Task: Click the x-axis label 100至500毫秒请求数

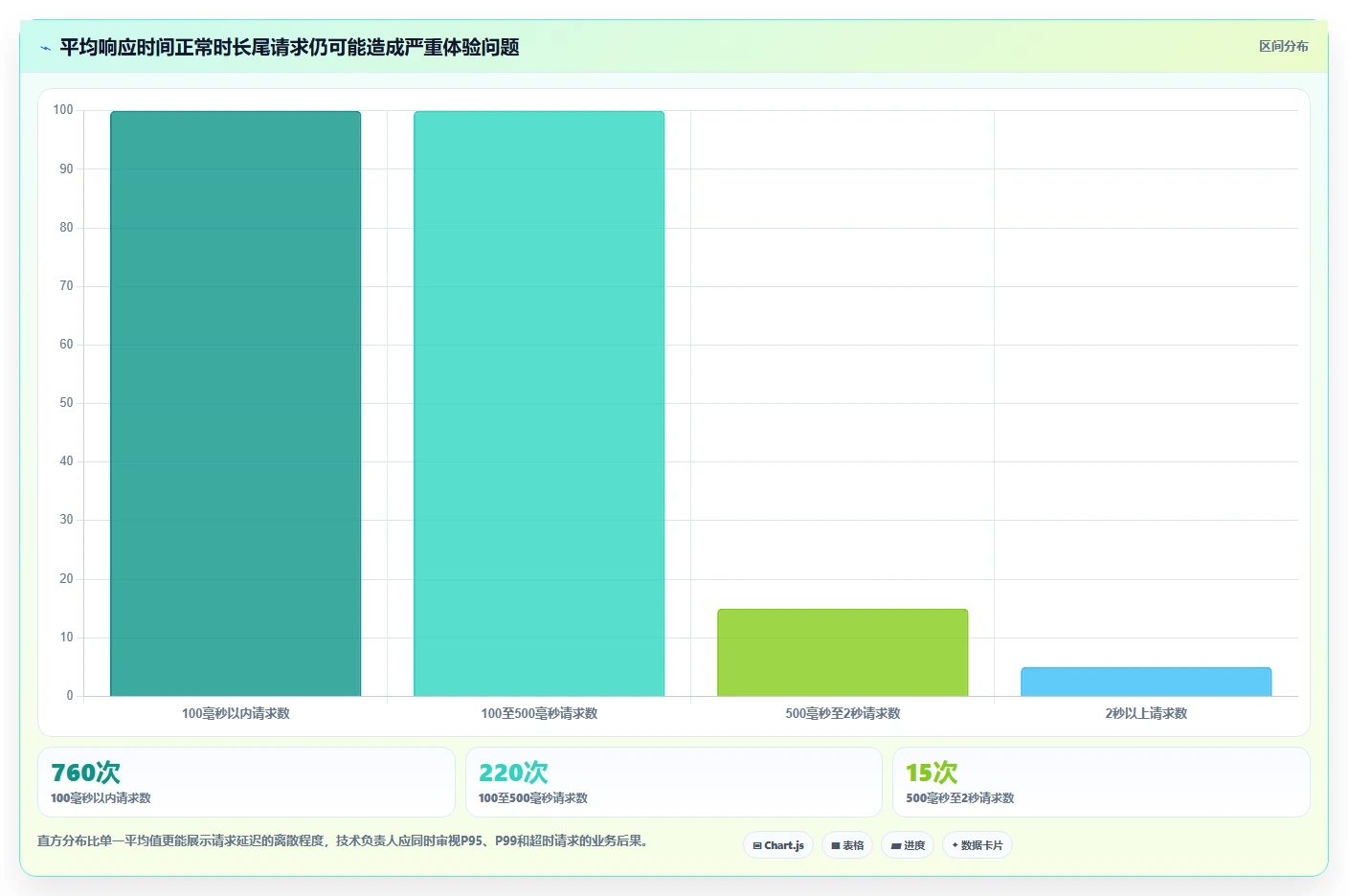Action: tap(539, 713)
